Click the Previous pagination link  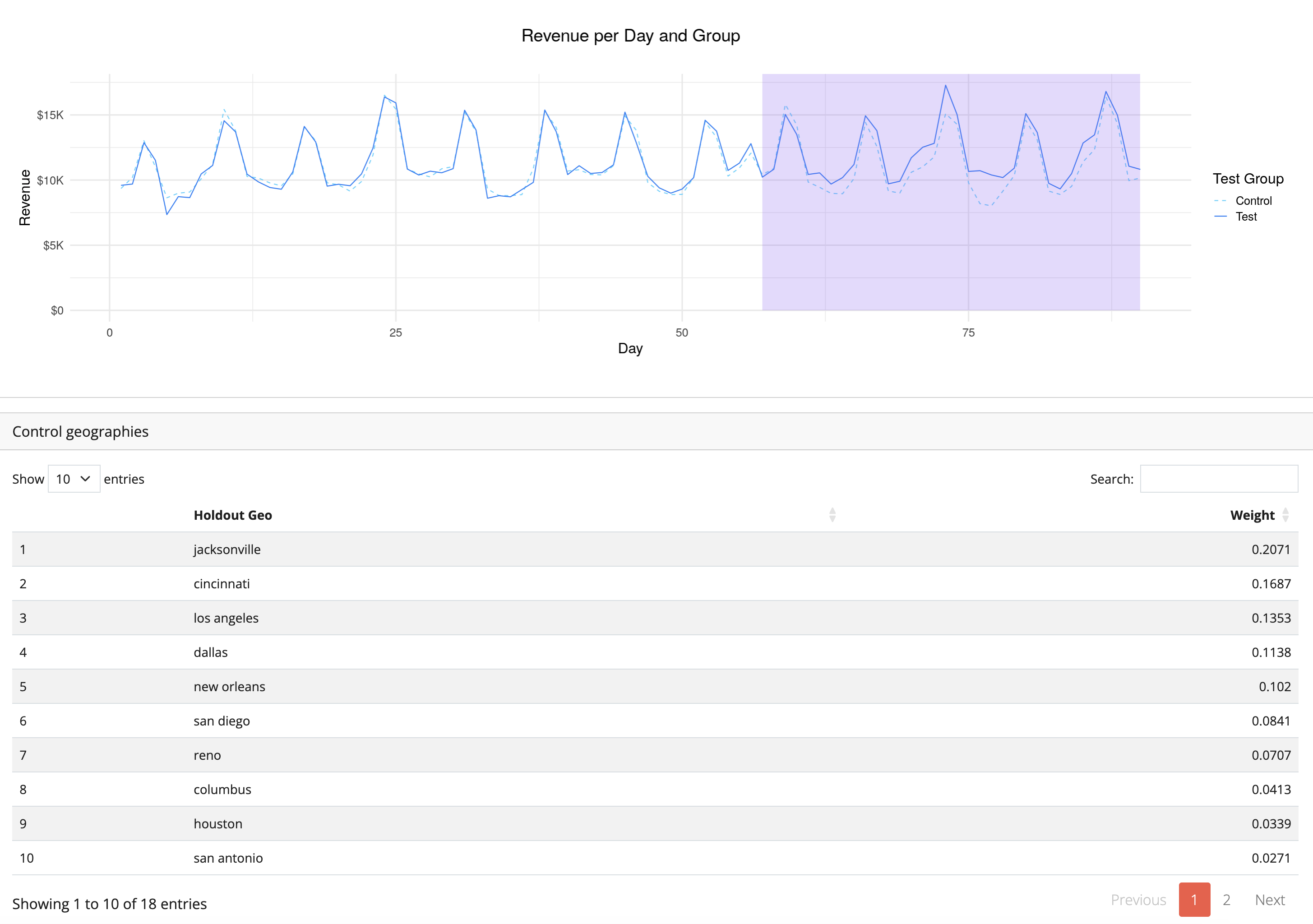(x=1138, y=900)
